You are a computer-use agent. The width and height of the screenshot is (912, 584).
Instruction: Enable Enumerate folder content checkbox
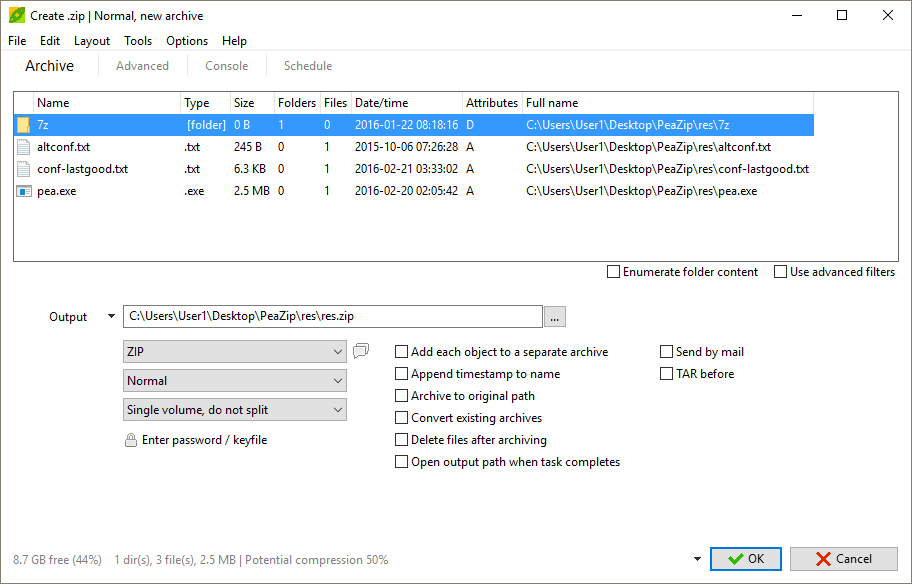613,272
